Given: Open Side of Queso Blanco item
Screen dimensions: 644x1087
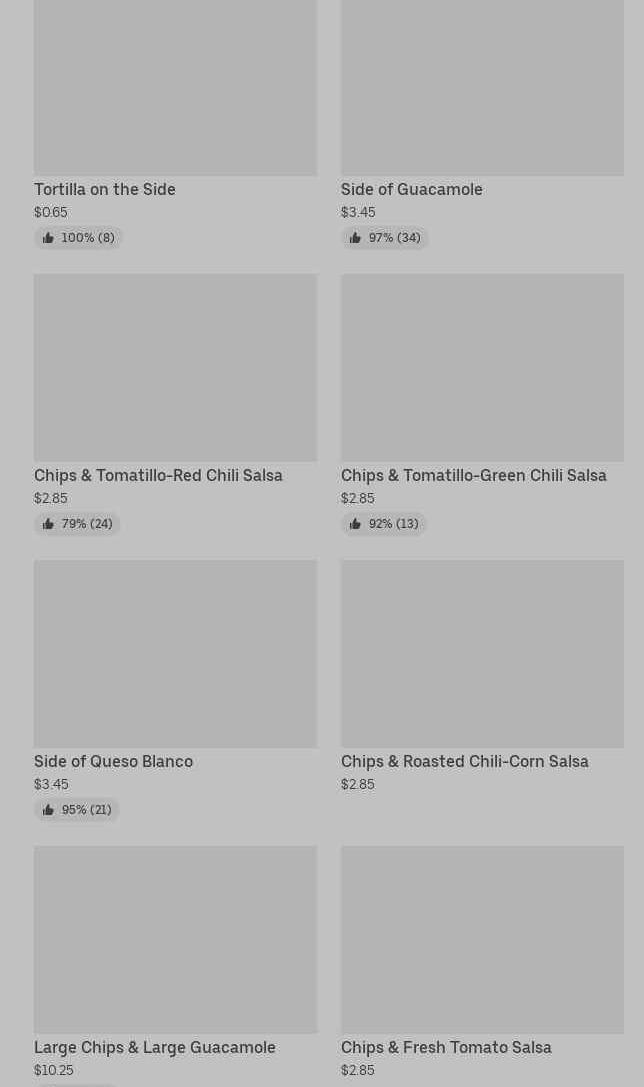Looking at the screenshot, I should coord(113,761).
